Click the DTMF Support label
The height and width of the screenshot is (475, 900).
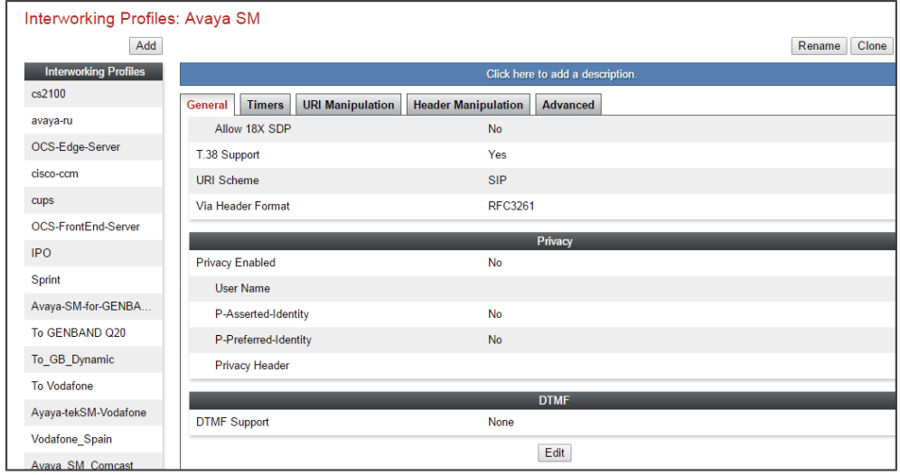pos(232,422)
